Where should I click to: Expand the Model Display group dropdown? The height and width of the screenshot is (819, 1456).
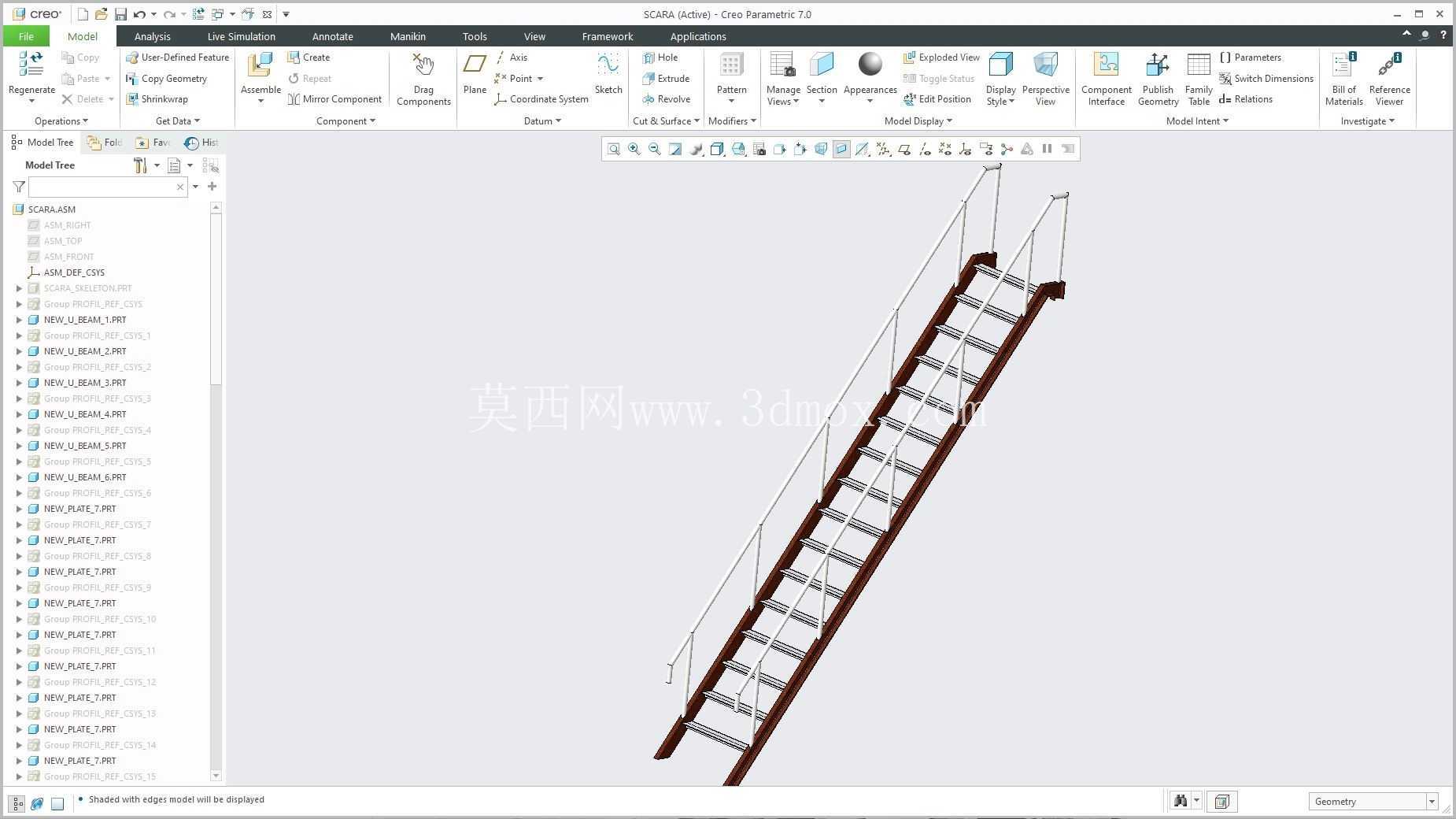918,121
